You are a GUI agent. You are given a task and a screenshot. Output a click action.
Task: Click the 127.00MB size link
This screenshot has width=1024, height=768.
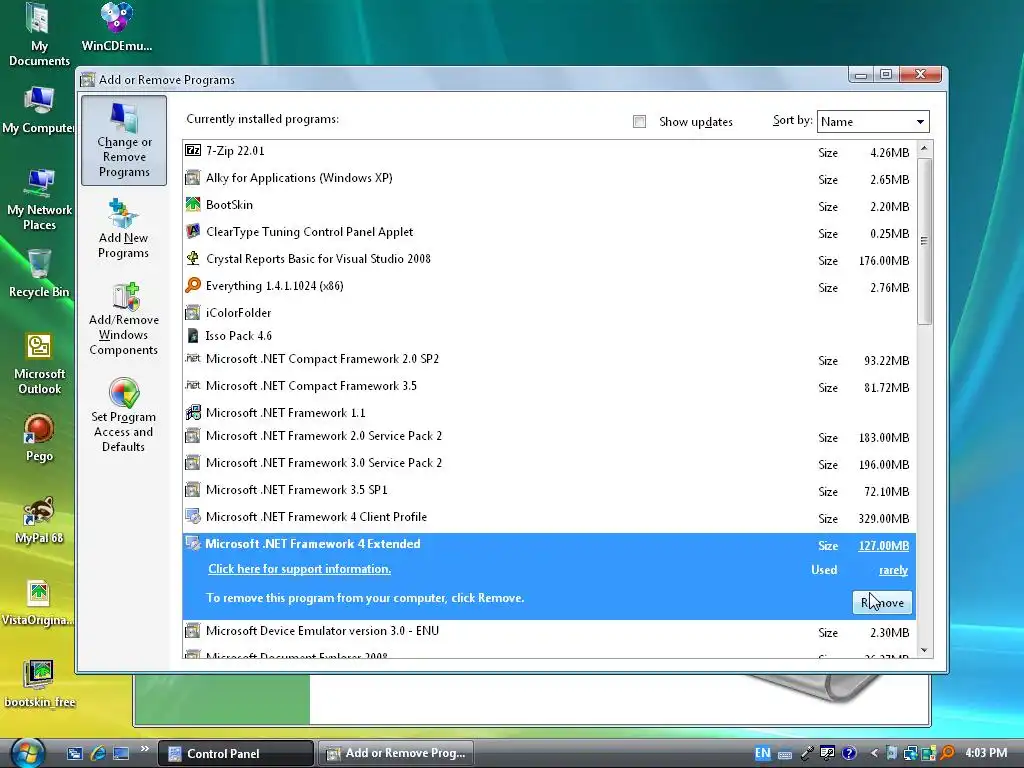[884, 545]
